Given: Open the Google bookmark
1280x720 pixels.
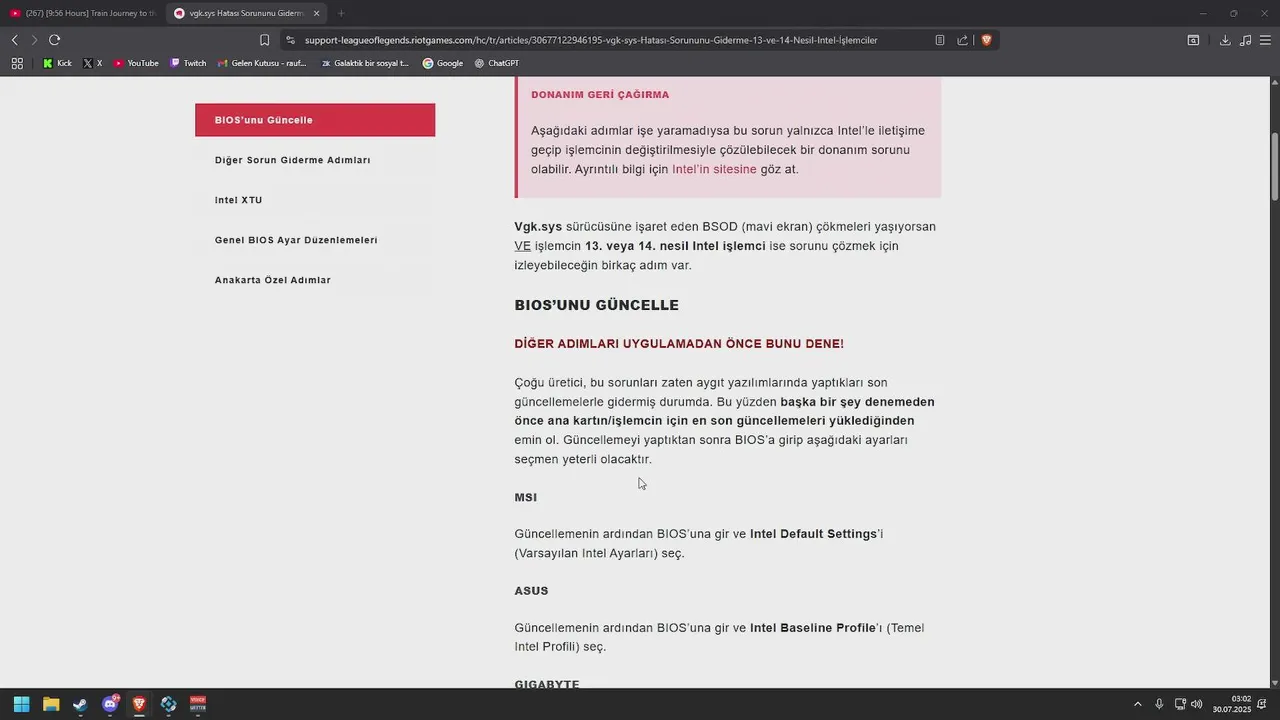Looking at the screenshot, I should click(443, 63).
